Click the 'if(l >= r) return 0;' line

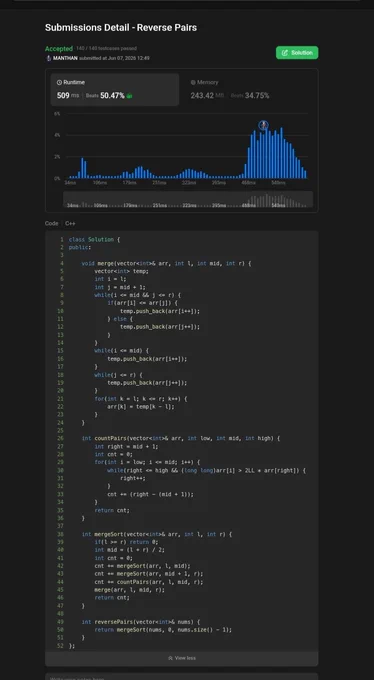(126, 542)
